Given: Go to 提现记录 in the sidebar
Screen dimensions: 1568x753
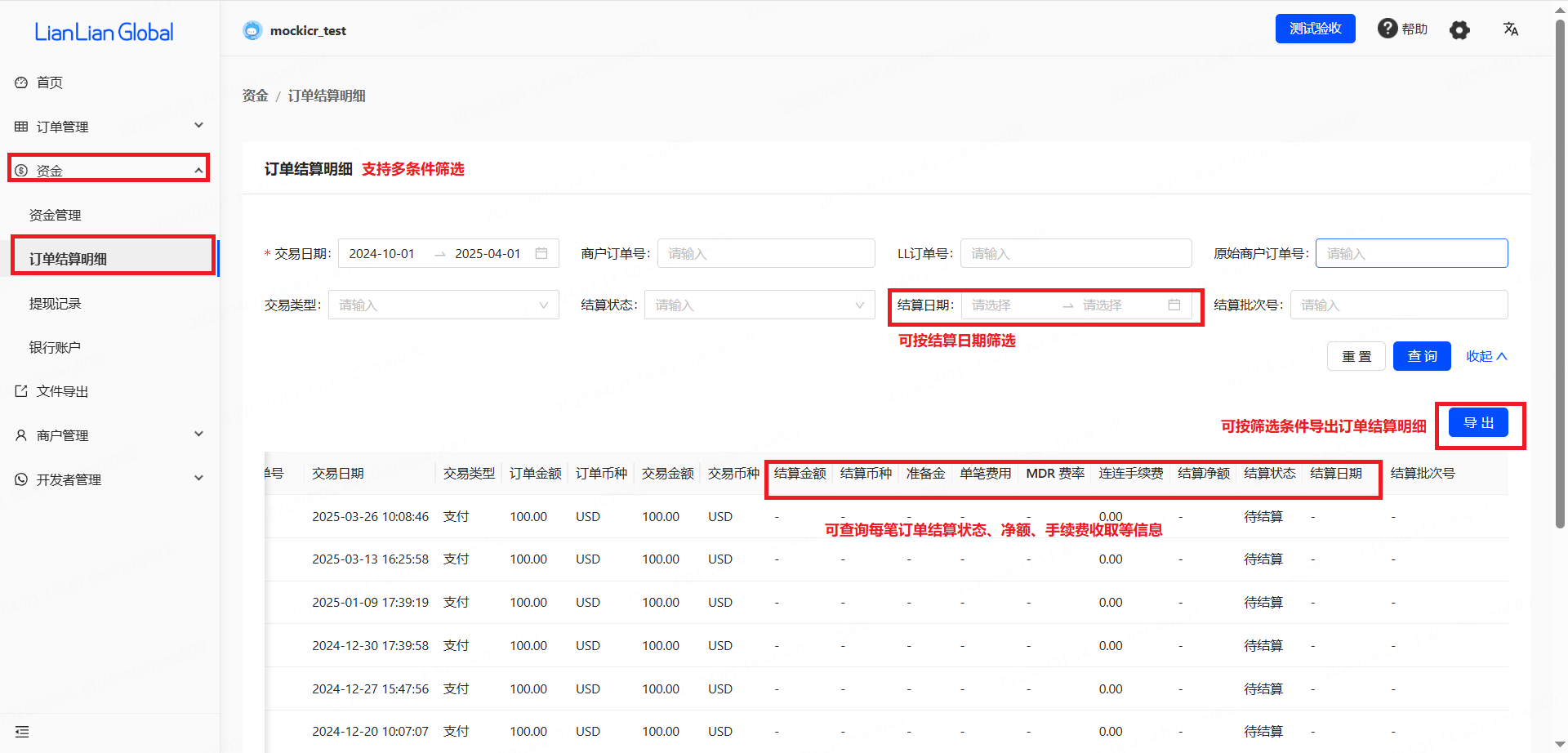Looking at the screenshot, I should [x=56, y=304].
